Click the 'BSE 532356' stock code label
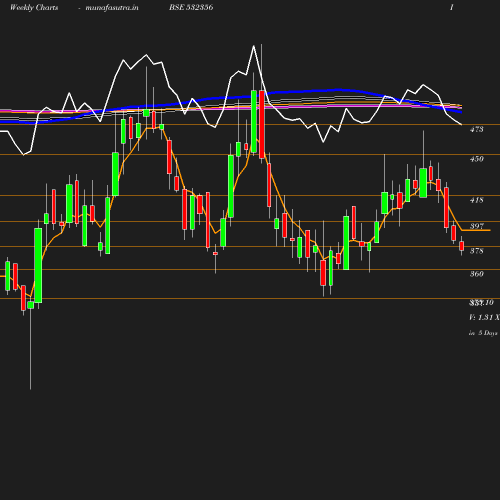Screen dimensions: 500x500 191,7
